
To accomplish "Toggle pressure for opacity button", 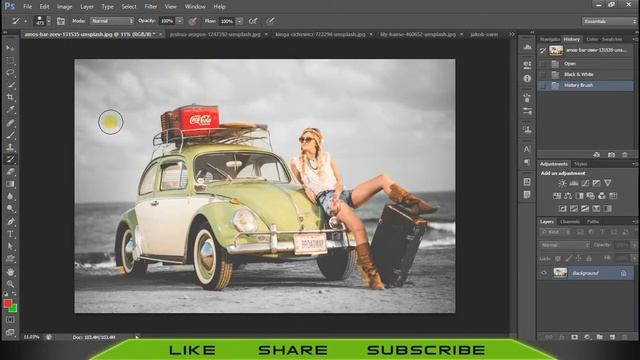I will point(193,21).
